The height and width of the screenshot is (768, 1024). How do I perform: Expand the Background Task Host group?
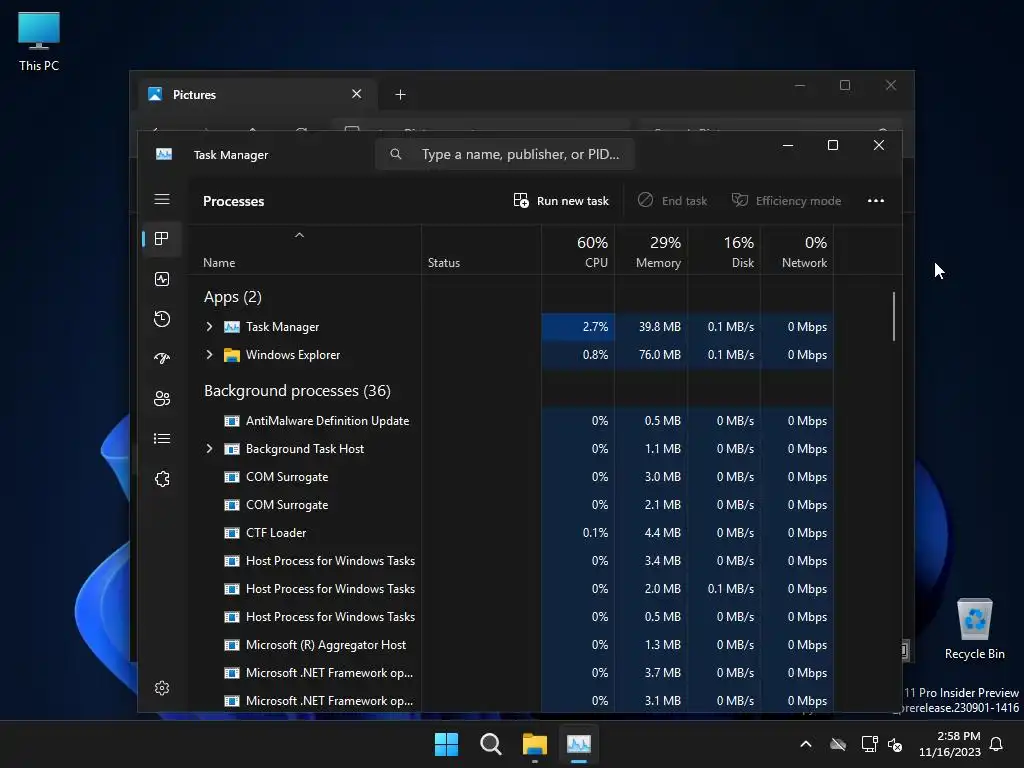tap(210, 449)
